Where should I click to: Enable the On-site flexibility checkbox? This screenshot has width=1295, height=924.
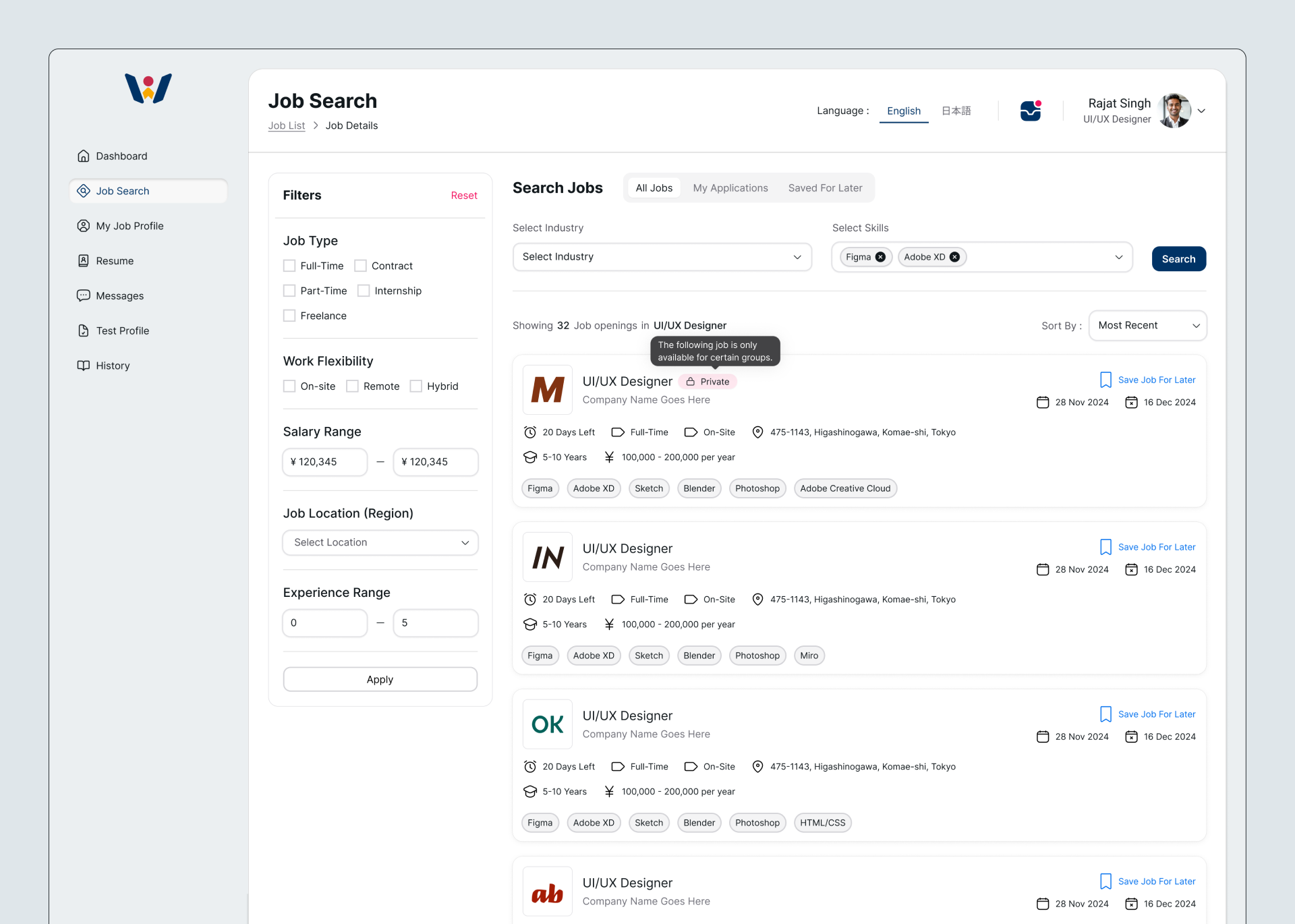click(289, 386)
